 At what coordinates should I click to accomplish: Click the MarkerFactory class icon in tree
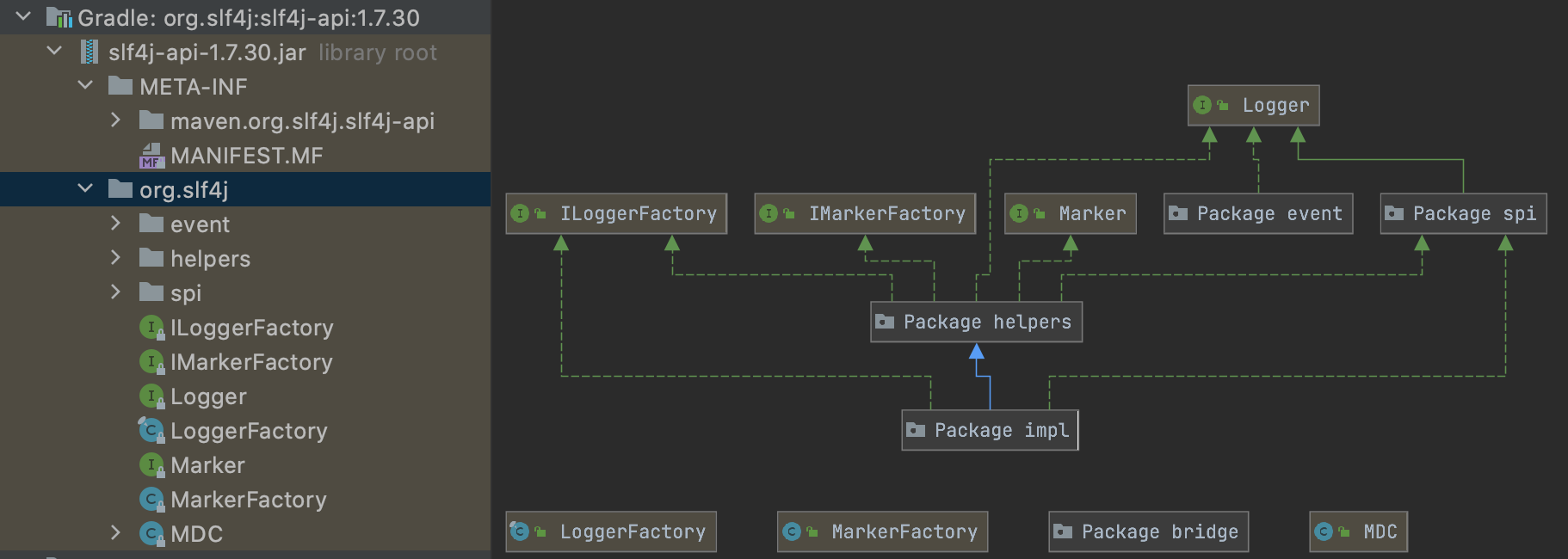click(151, 499)
